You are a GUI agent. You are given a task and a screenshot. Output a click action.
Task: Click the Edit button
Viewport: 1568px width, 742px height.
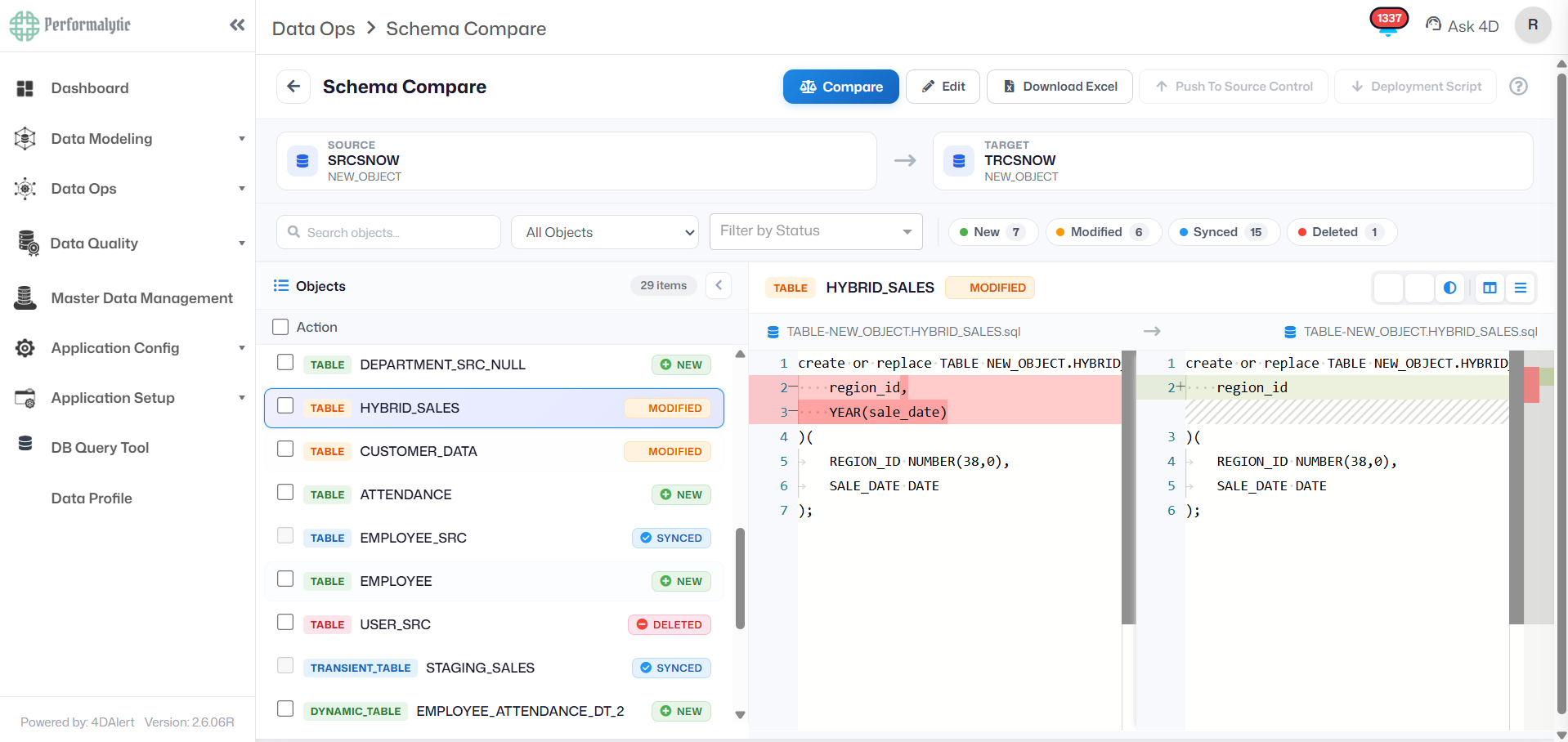[x=943, y=87]
